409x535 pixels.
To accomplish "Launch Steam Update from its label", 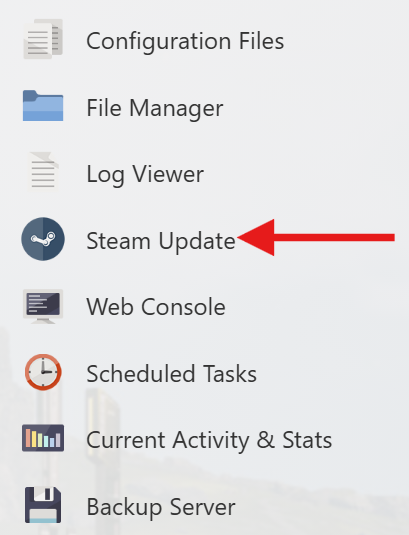I will pos(161,241).
